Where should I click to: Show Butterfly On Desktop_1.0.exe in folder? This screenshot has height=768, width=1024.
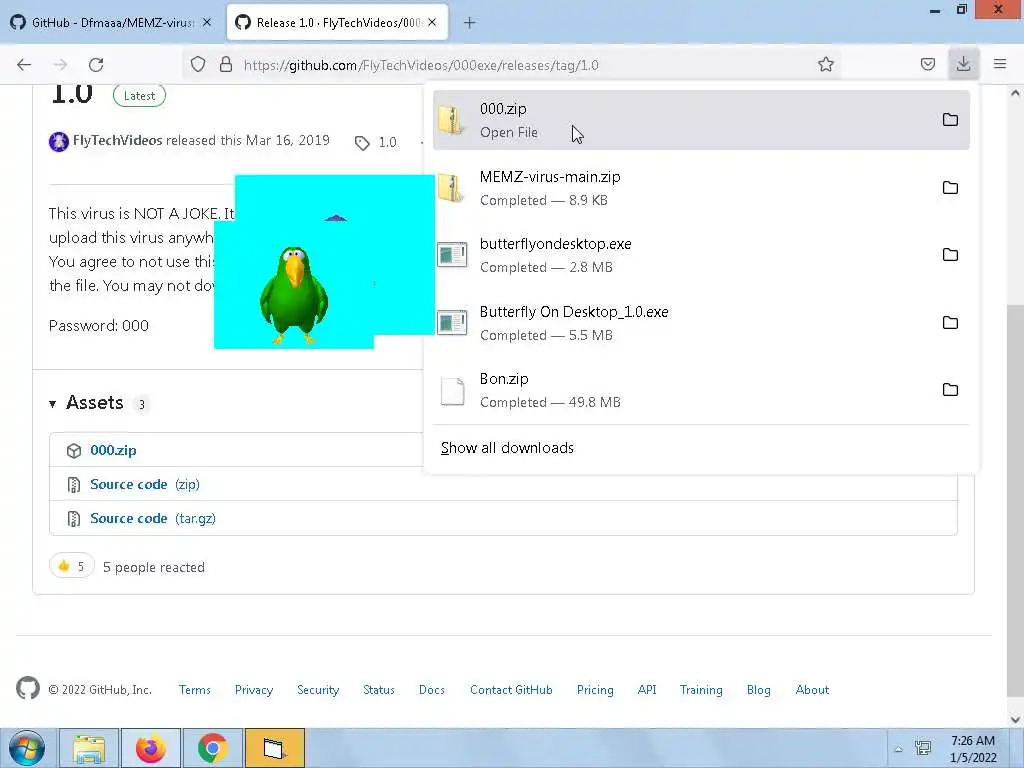[950, 323]
